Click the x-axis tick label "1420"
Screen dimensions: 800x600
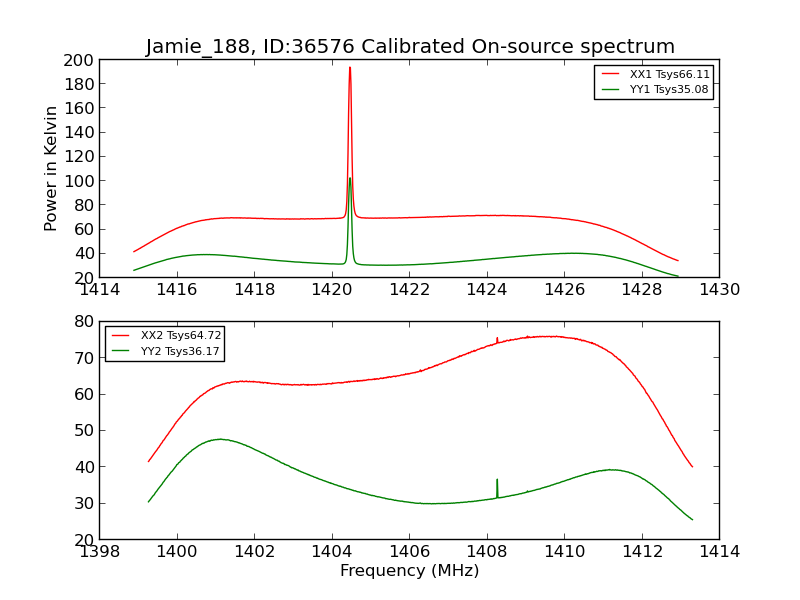[x=332, y=289]
